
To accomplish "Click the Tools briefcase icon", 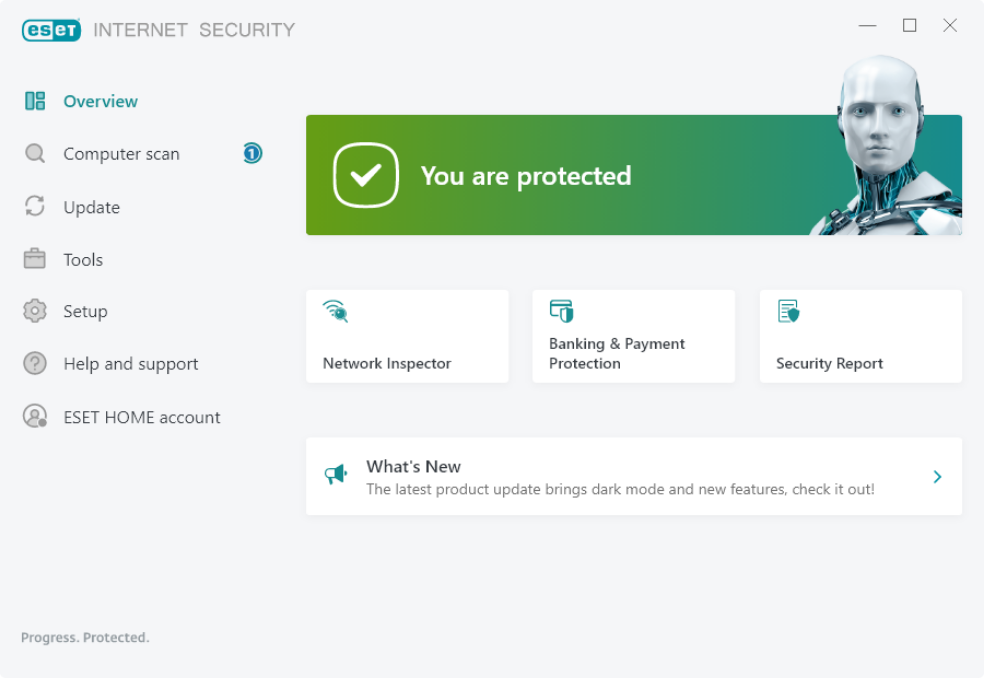I will point(35,259).
